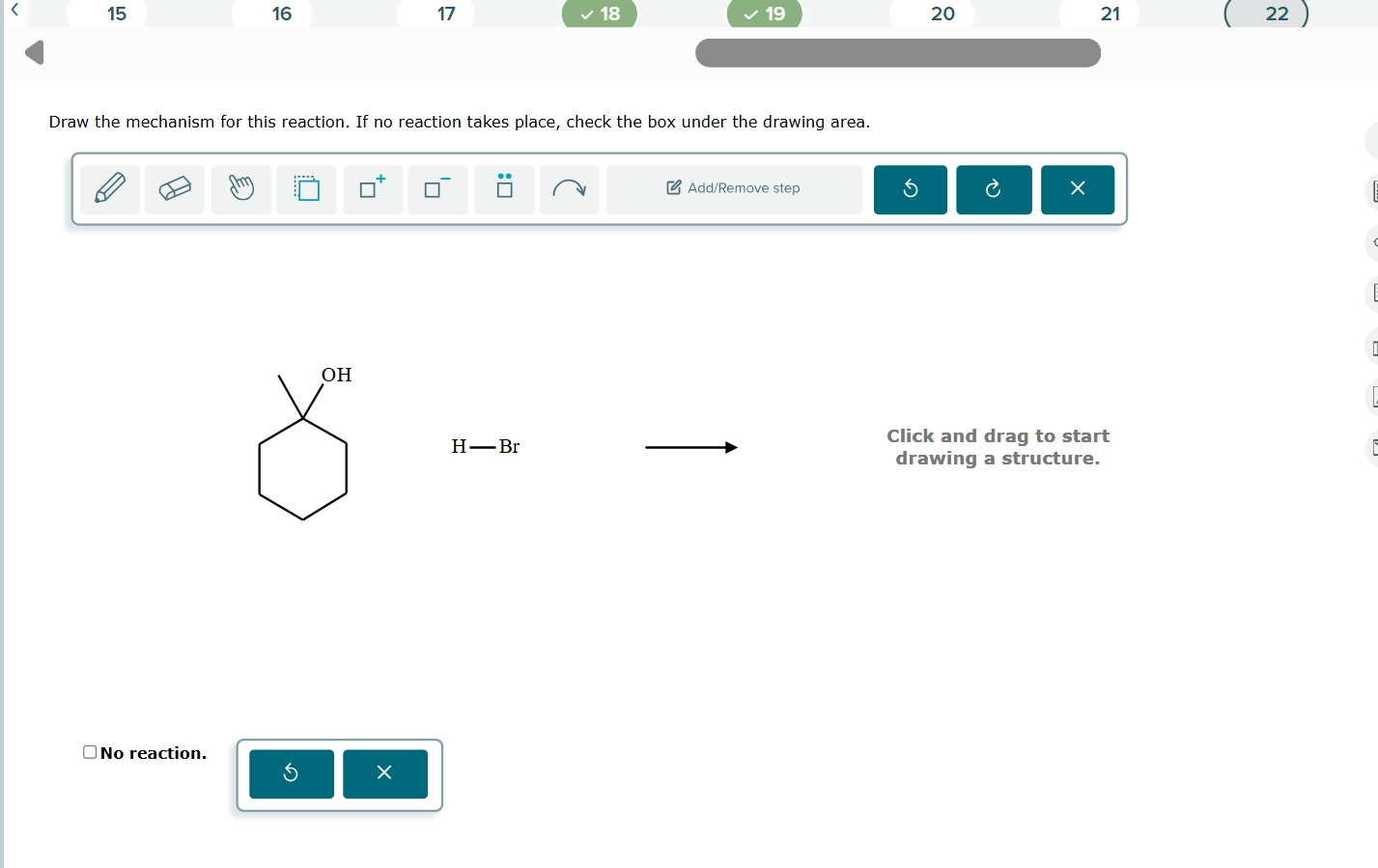Select the add positive charge tool
The image size is (1378, 868).
373,189
